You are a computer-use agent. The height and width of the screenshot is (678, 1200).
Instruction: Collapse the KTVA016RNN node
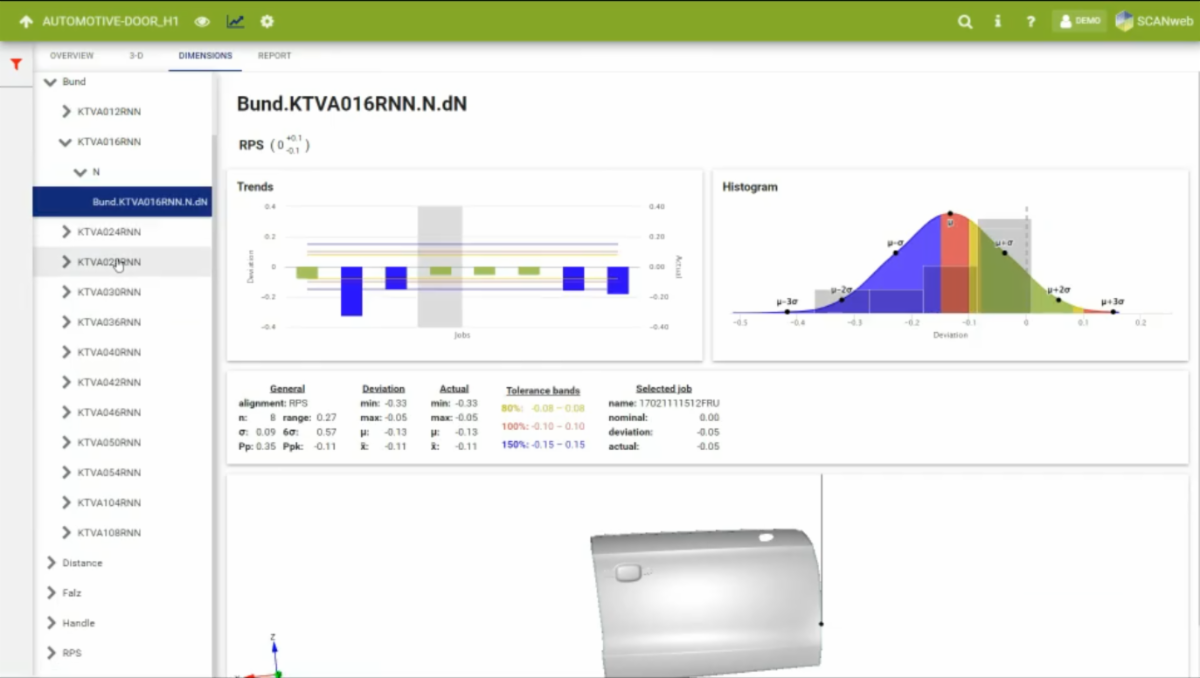[66, 142]
